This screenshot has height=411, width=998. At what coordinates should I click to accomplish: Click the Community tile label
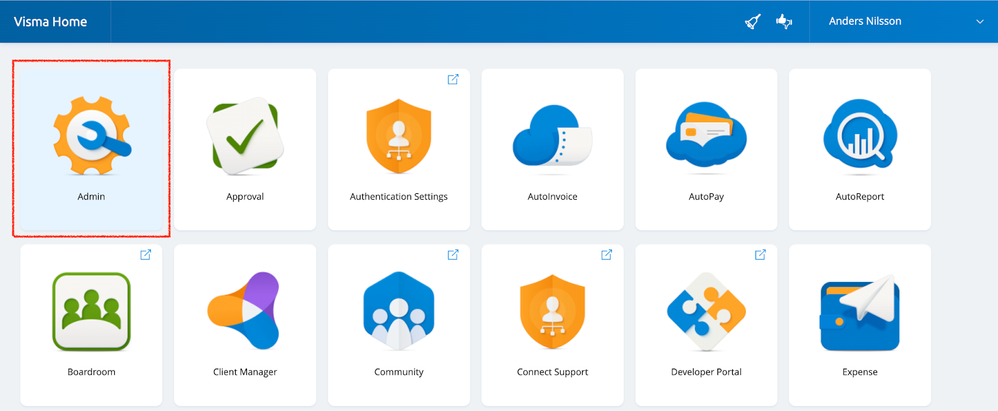coord(398,372)
